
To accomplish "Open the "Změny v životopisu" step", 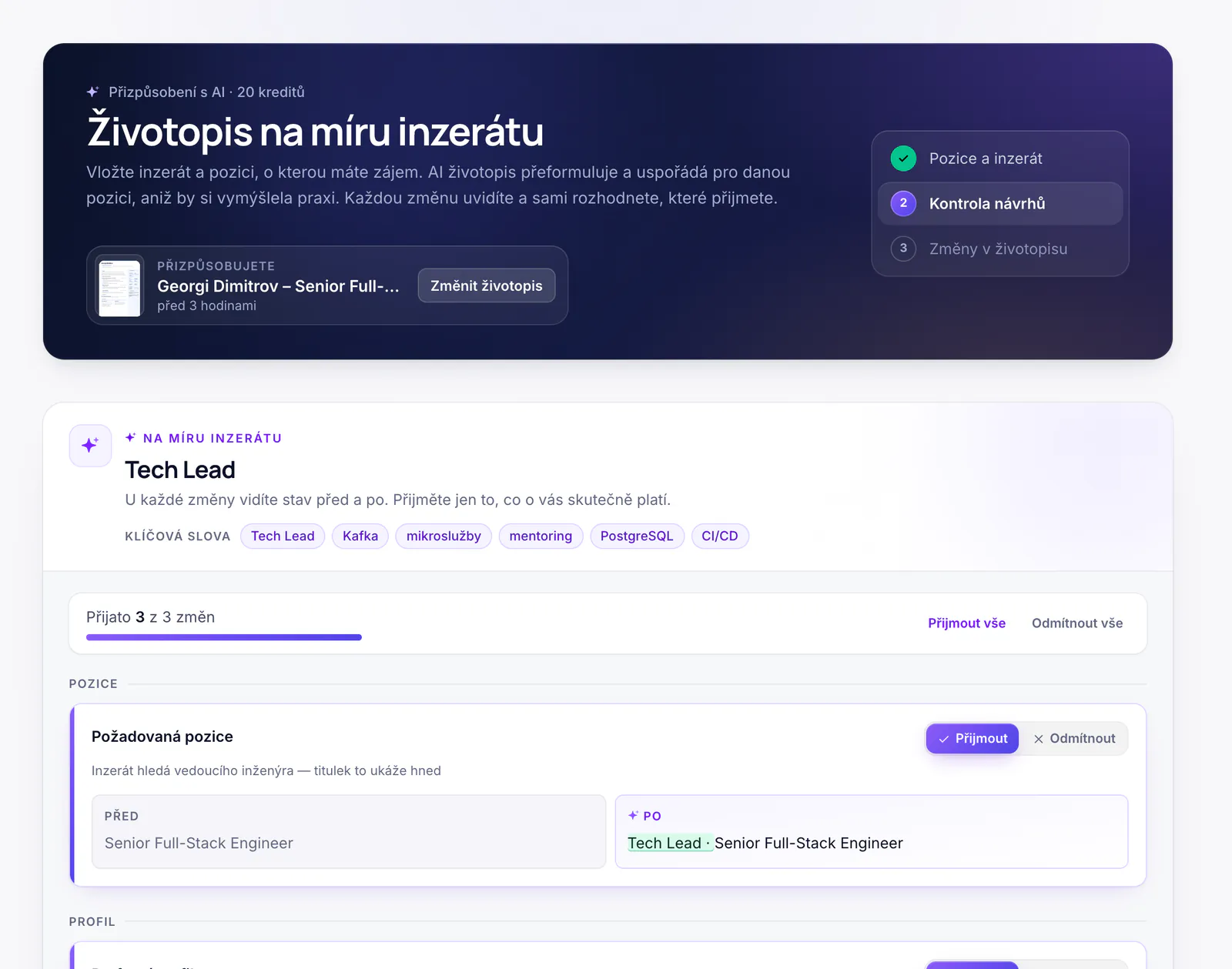I will click(x=1000, y=249).
